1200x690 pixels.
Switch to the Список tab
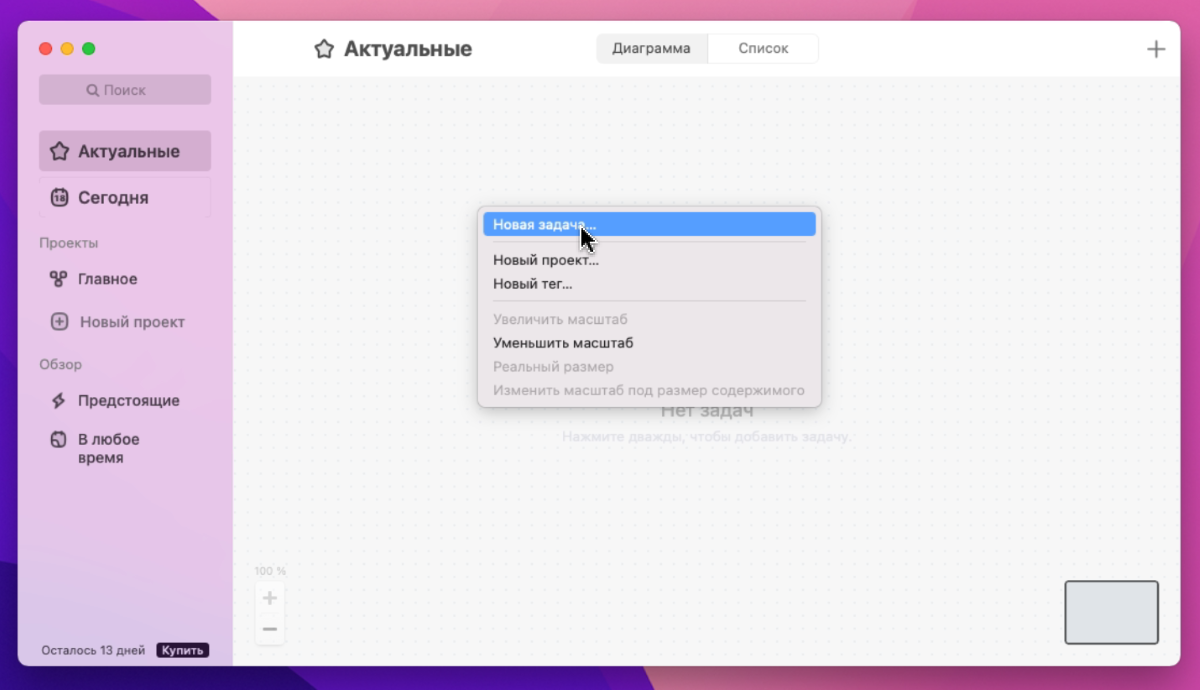click(763, 47)
